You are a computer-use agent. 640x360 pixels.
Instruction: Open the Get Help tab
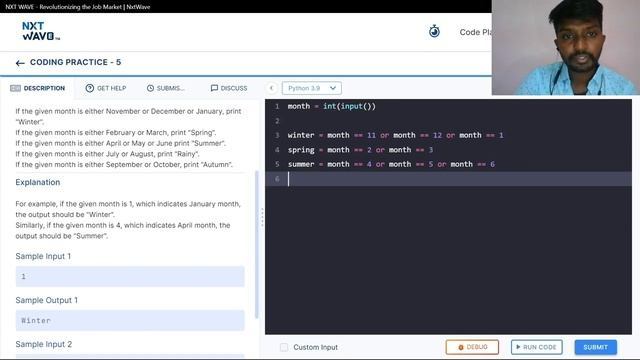click(x=106, y=88)
